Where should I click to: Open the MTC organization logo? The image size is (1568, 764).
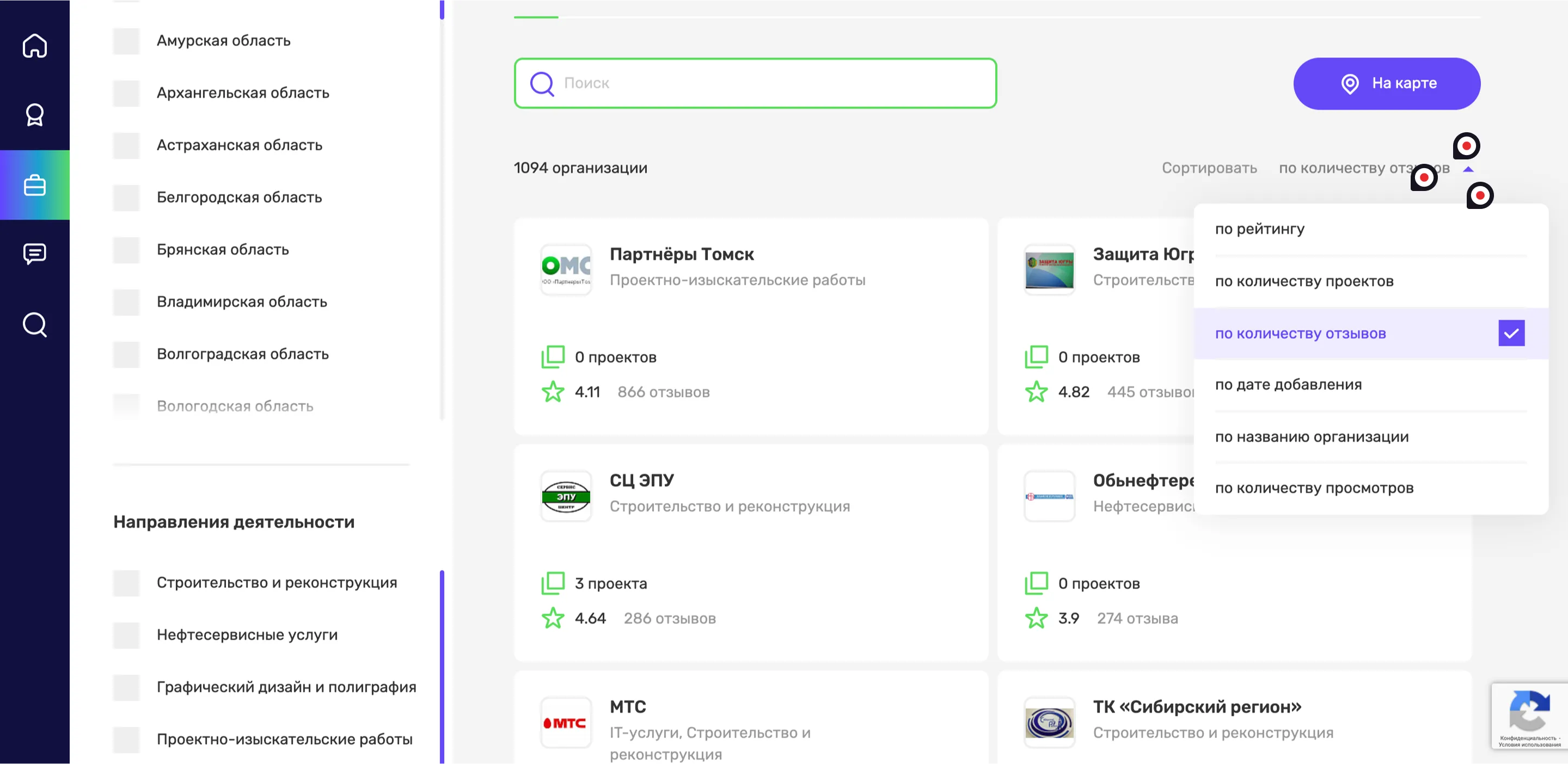pos(566,723)
